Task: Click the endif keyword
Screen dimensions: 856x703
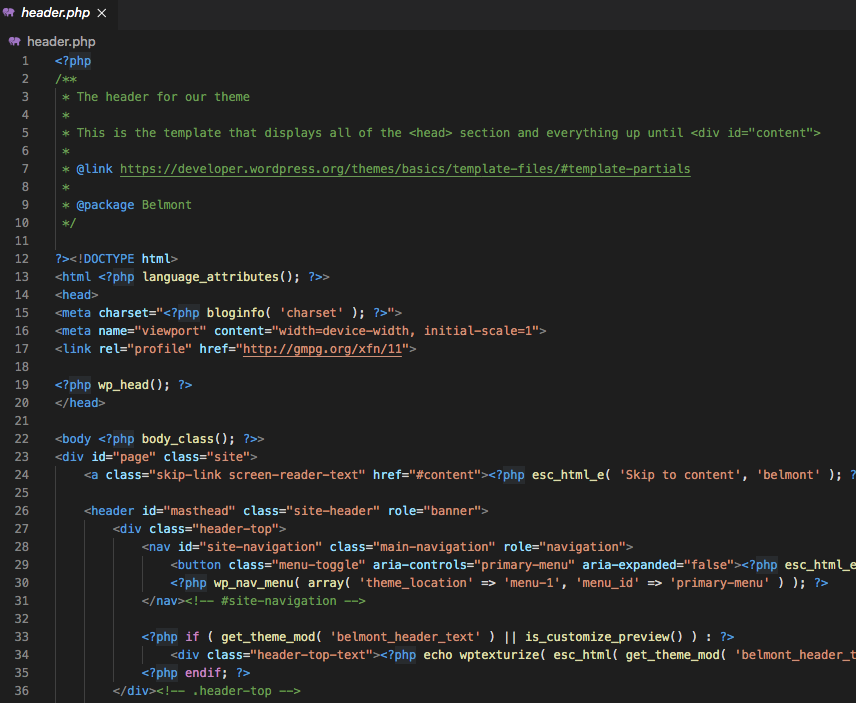Action: coord(205,673)
